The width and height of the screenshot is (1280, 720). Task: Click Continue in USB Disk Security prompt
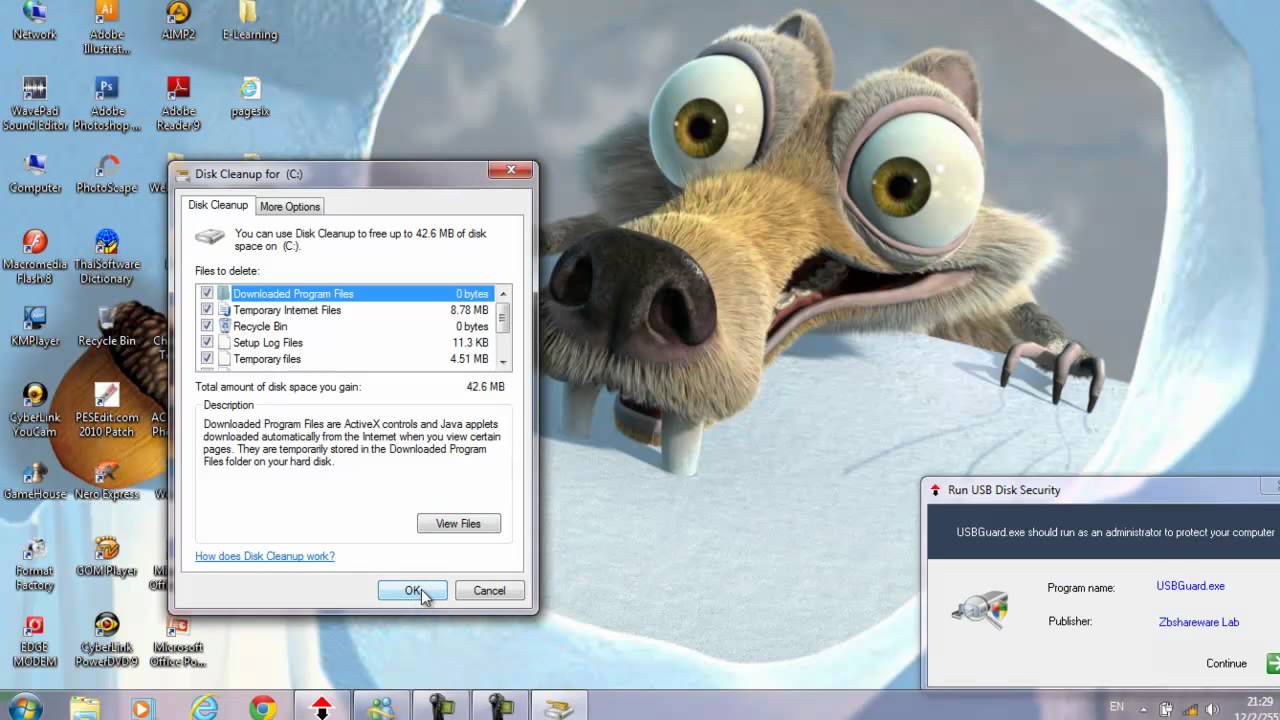[x=1226, y=663]
